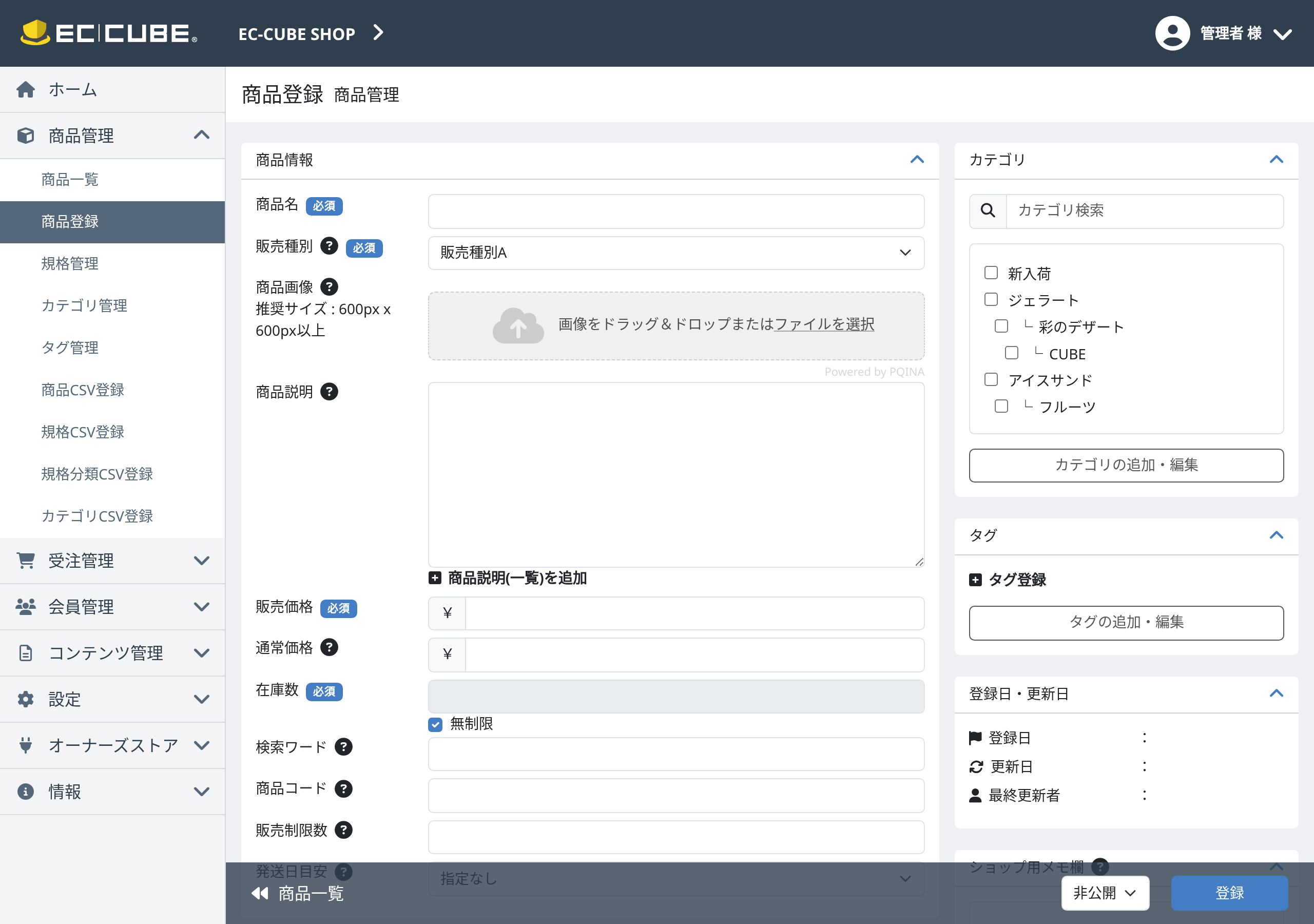The height and width of the screenshot is (924, 1314).
Task: Click the gear icon for 設定
Action: tap(26, 699)
